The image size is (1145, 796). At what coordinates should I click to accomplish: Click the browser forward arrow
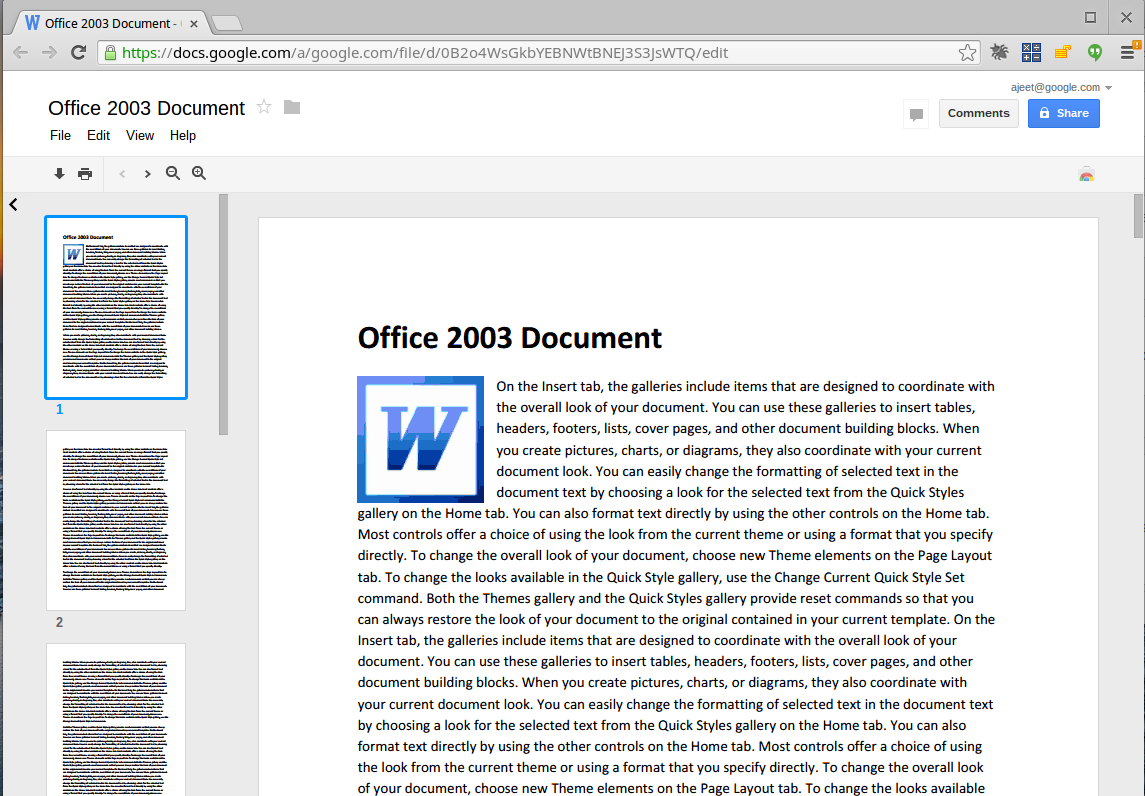(49, 53)
